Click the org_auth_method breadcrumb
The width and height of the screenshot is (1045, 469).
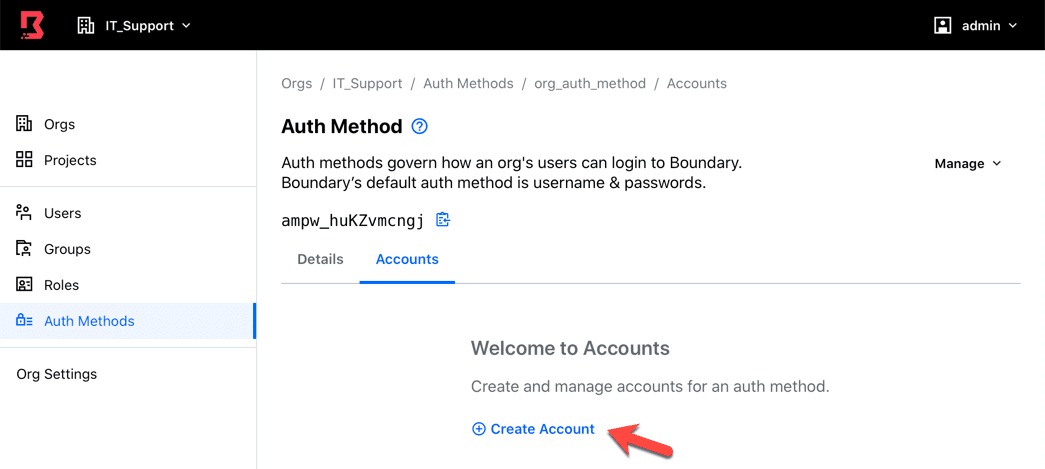(x=590, y=83)
